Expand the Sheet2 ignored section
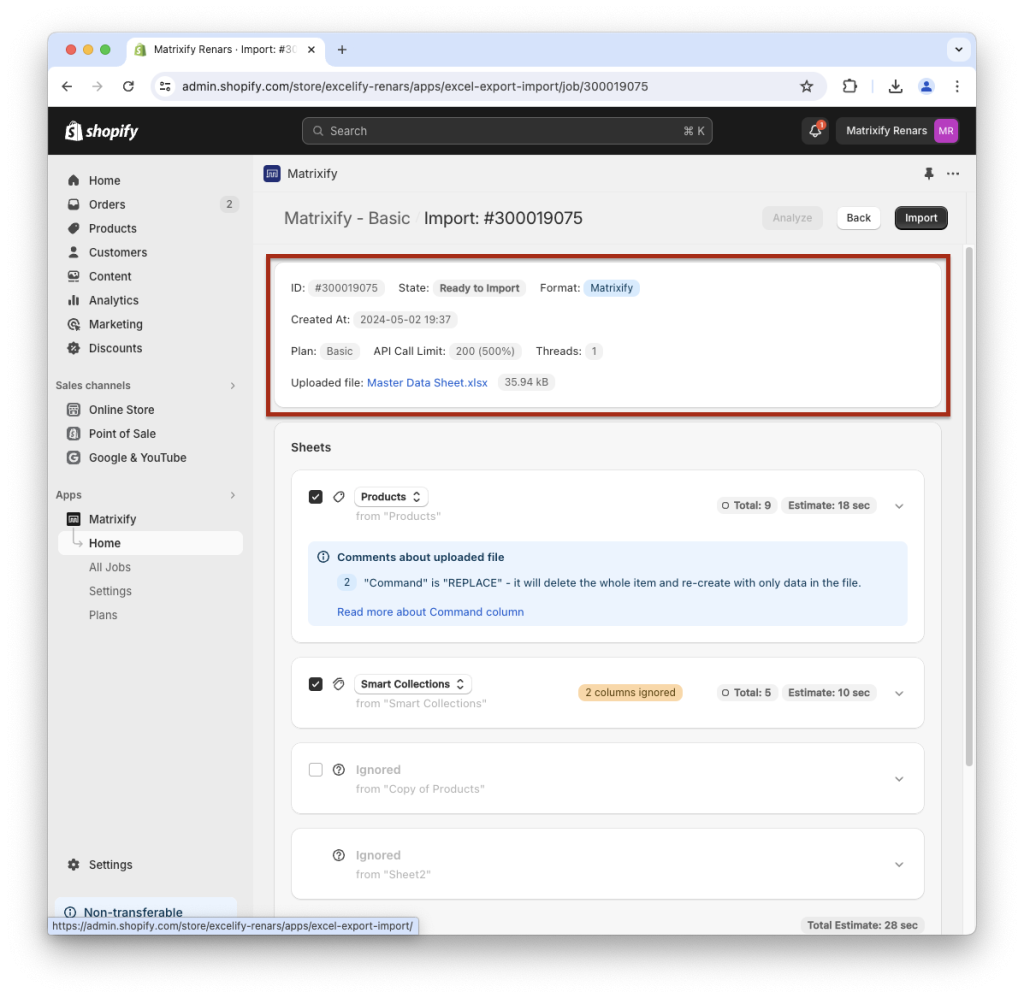This screenshot has width=1024, height=998. point(898,863)
